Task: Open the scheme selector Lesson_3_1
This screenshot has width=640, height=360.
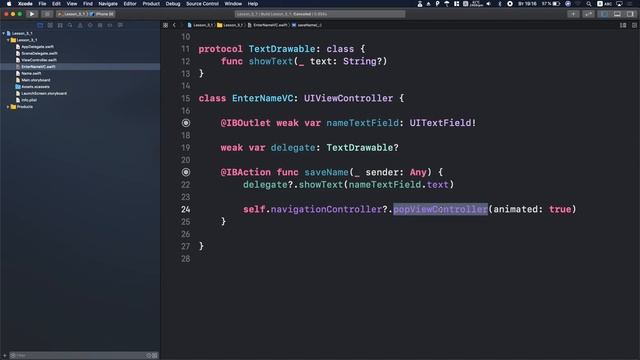Action: click(72, 14)
